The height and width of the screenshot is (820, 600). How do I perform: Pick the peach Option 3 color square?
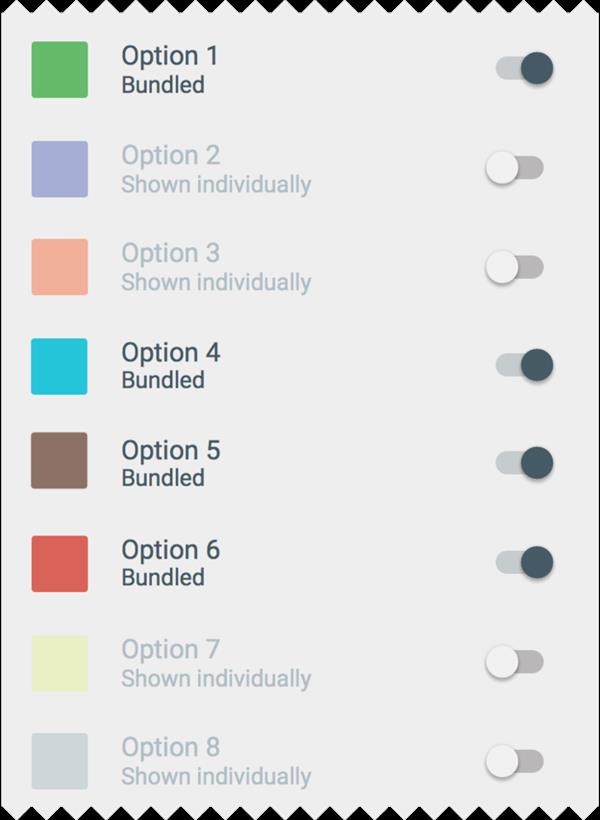(x=60, y=267)
